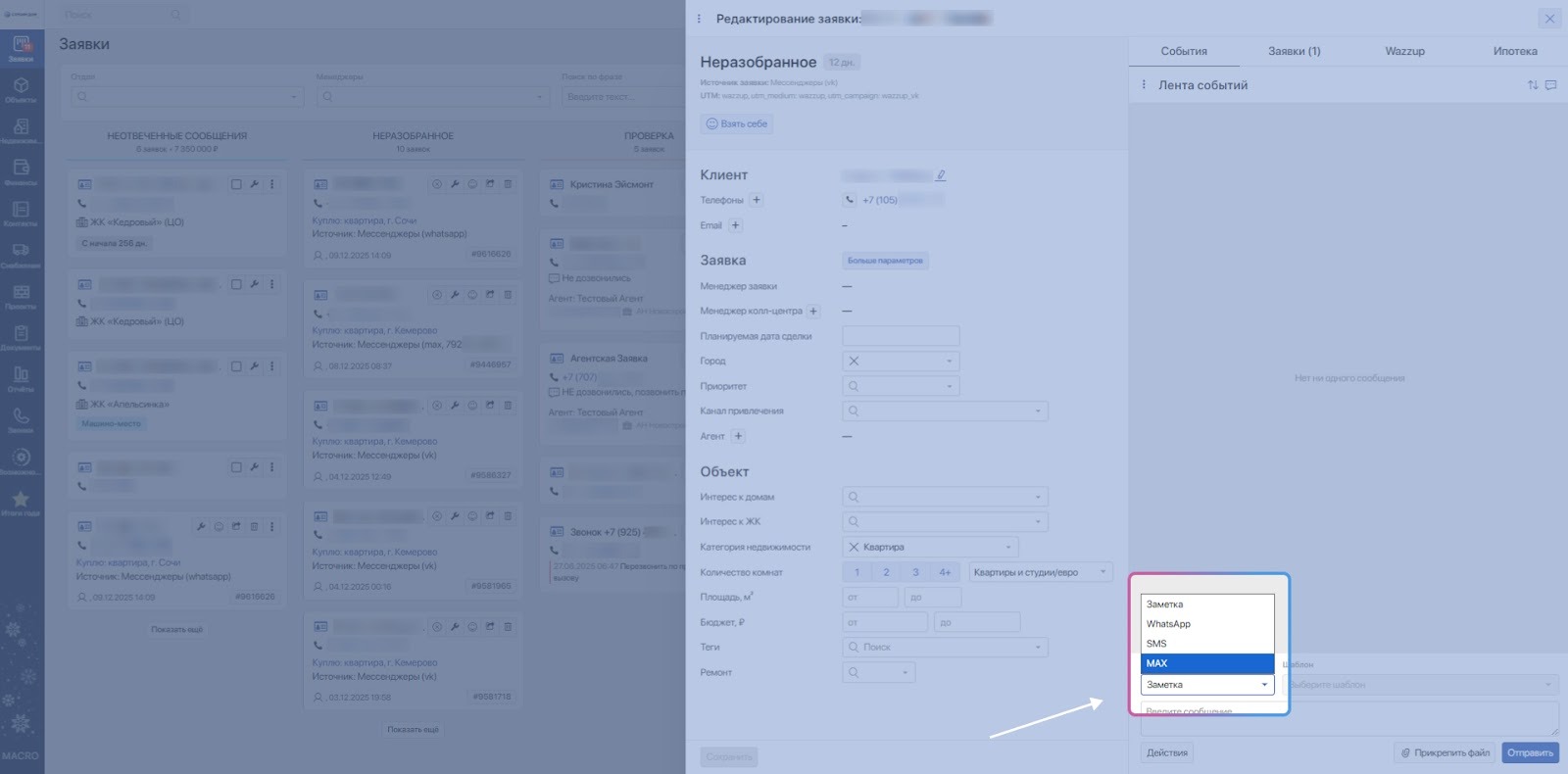Click pencil edit icon next to client name

click(x=941, y=175)
